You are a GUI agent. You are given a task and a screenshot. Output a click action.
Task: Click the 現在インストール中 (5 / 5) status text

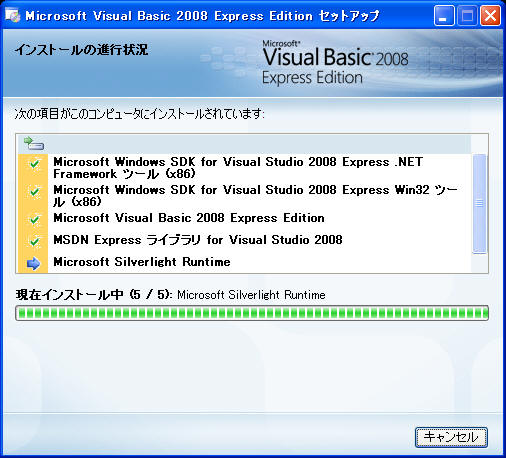tap(94, 295)
